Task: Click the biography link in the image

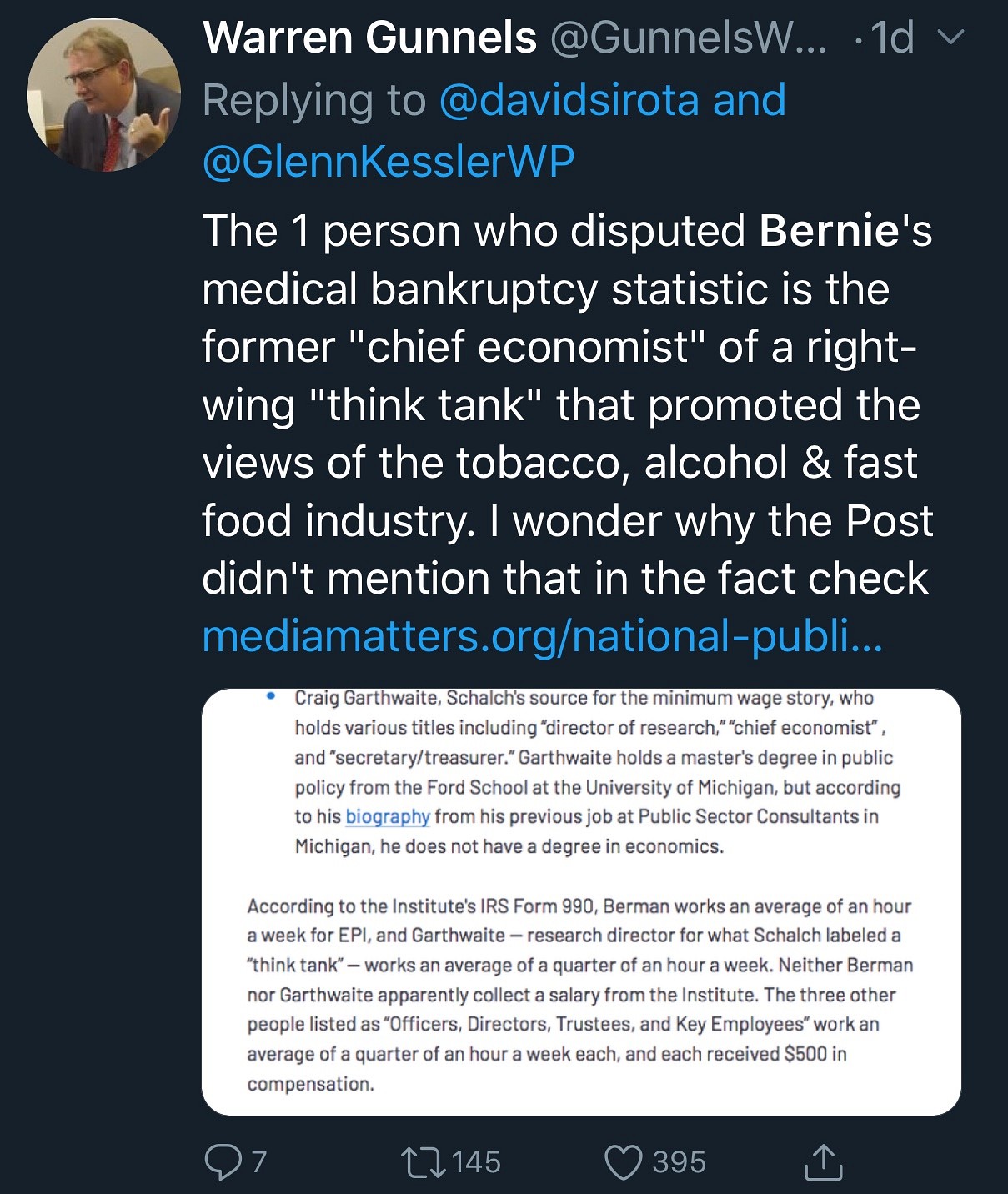Action: (x=388, y=816)
